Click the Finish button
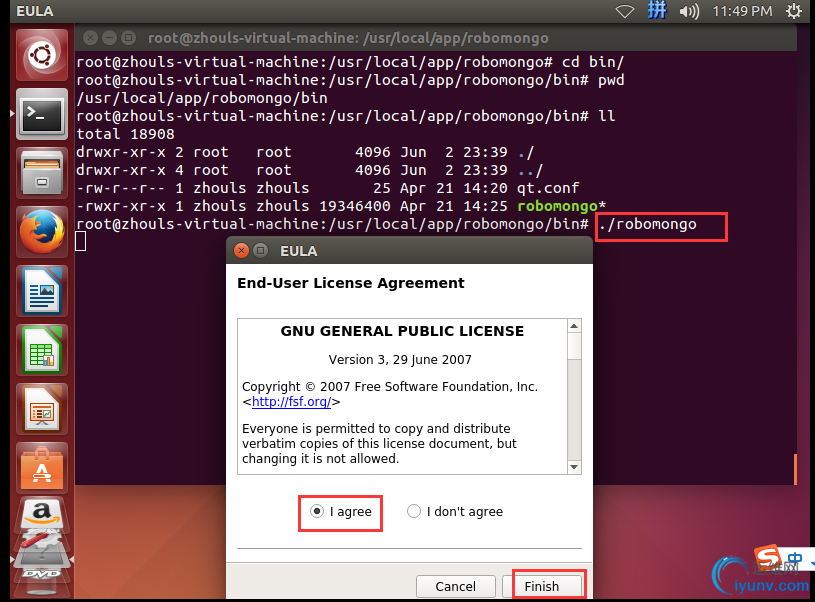The width and height of the screenshot is (815, 602). (542, 586)
